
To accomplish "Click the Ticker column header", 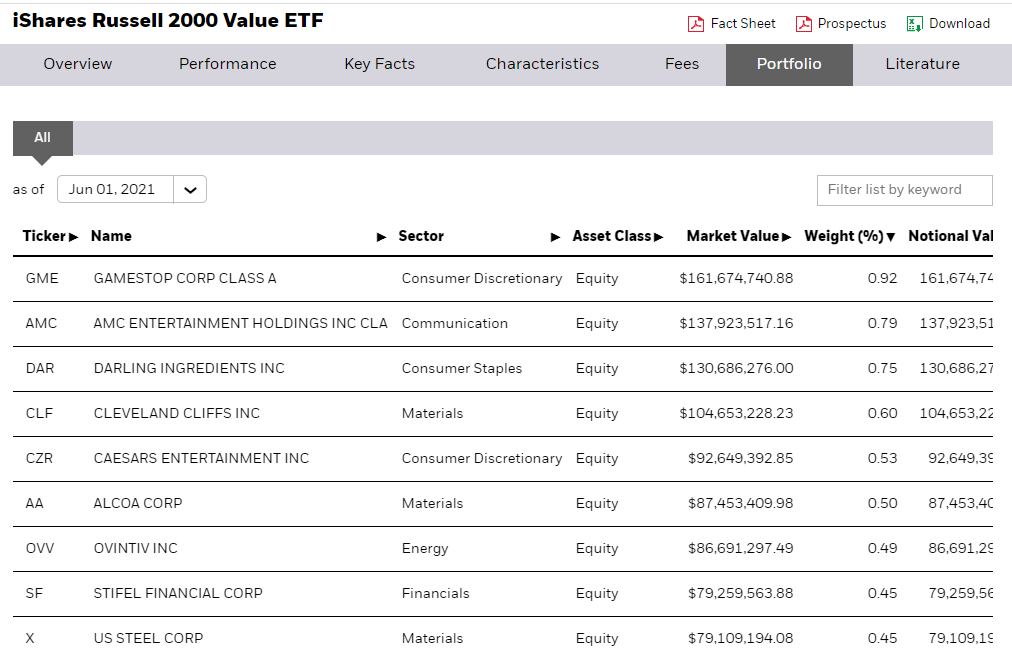I will click(x=44, y=236).
